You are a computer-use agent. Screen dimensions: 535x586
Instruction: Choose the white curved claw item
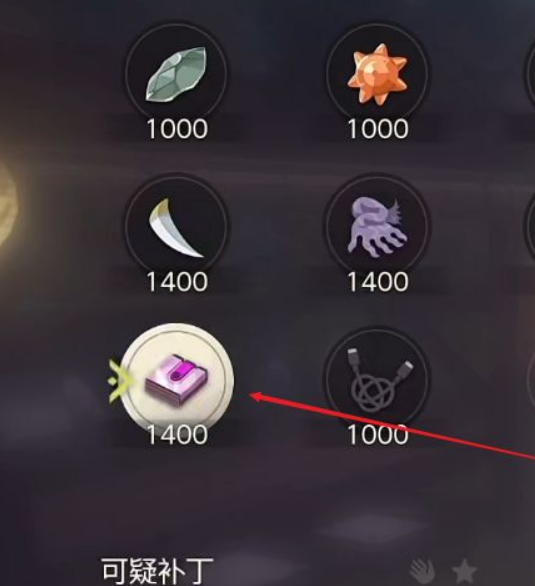tap(176, 227)
